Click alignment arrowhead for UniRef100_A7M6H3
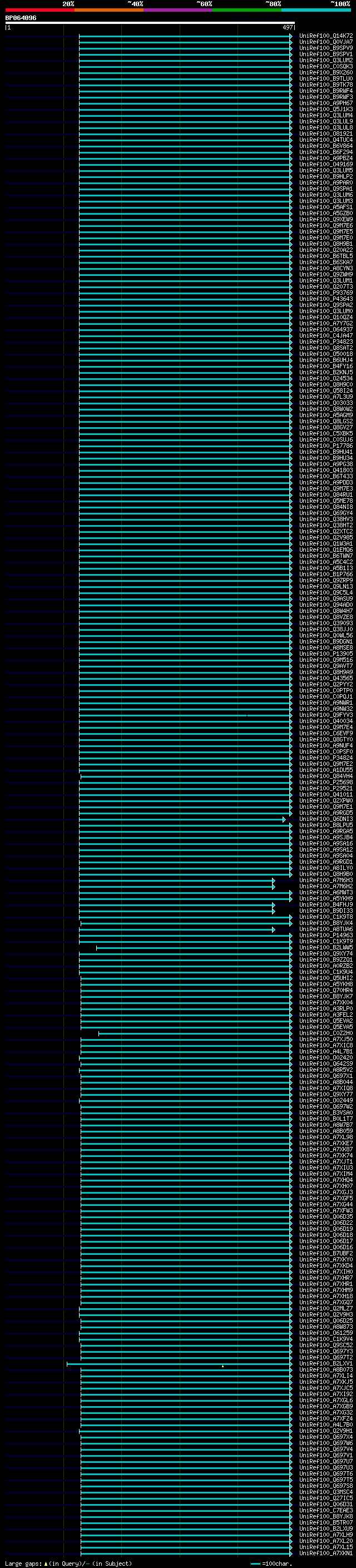The width and height of the screenshot is (356, 1568). click(273, 881)
